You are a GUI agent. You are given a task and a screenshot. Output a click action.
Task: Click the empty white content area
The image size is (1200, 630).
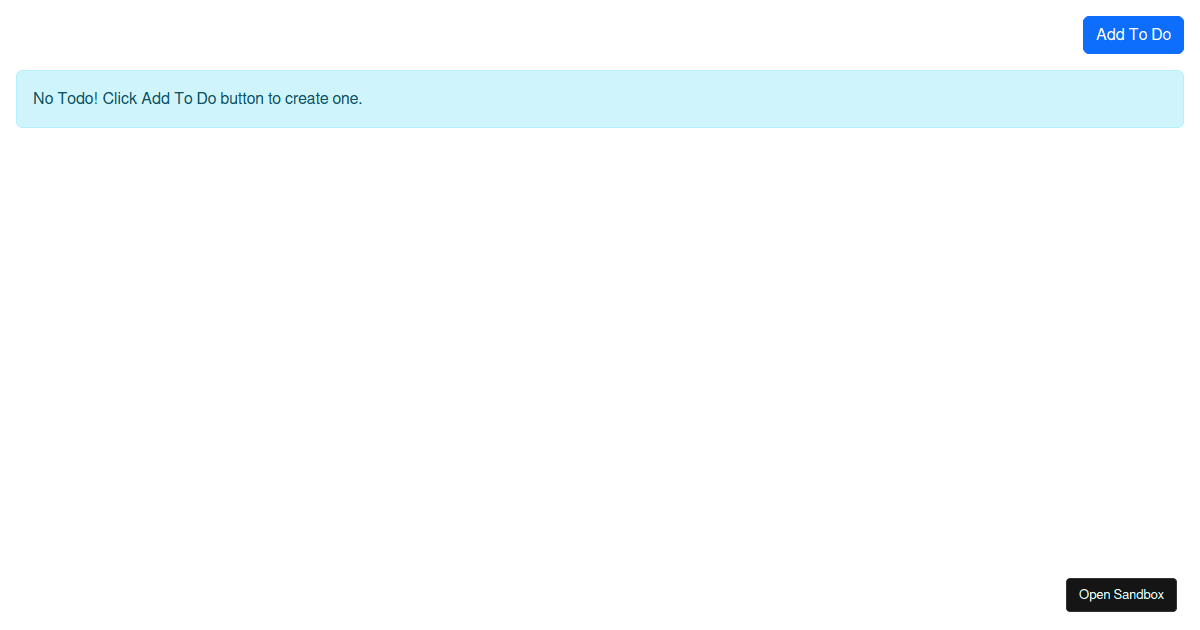click(x=600, y=350)
